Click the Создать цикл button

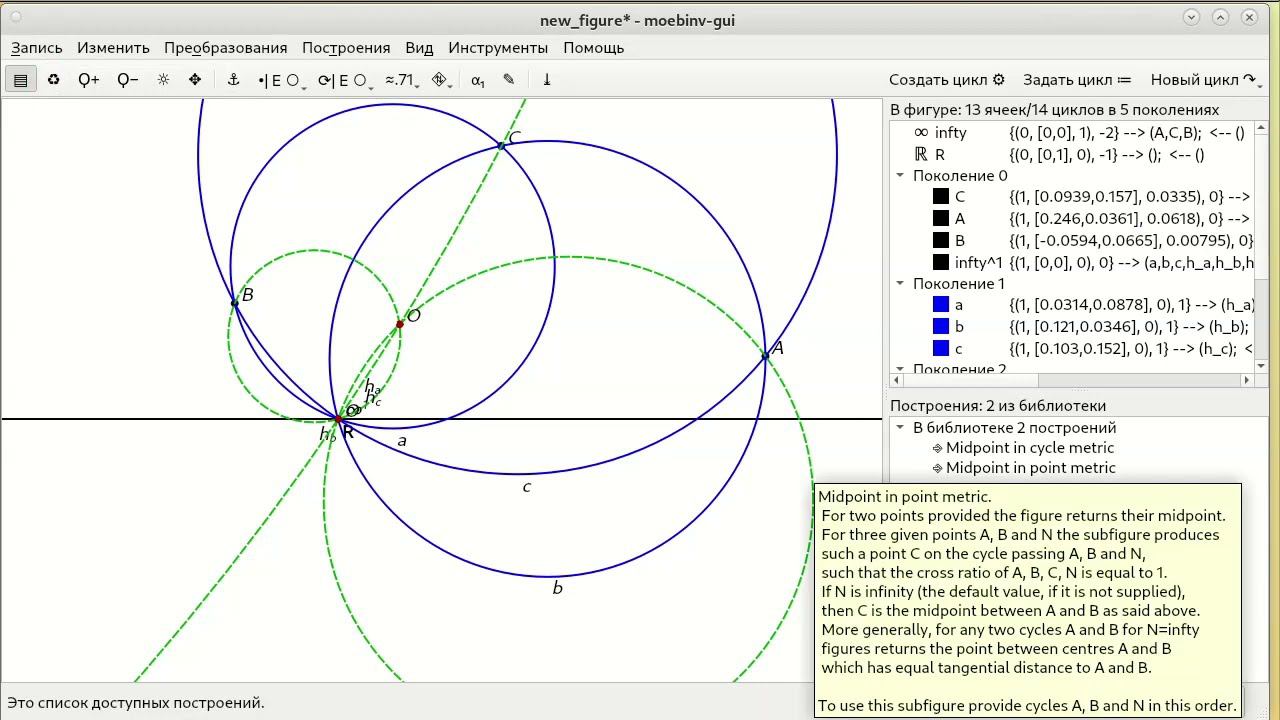(946, 80)
